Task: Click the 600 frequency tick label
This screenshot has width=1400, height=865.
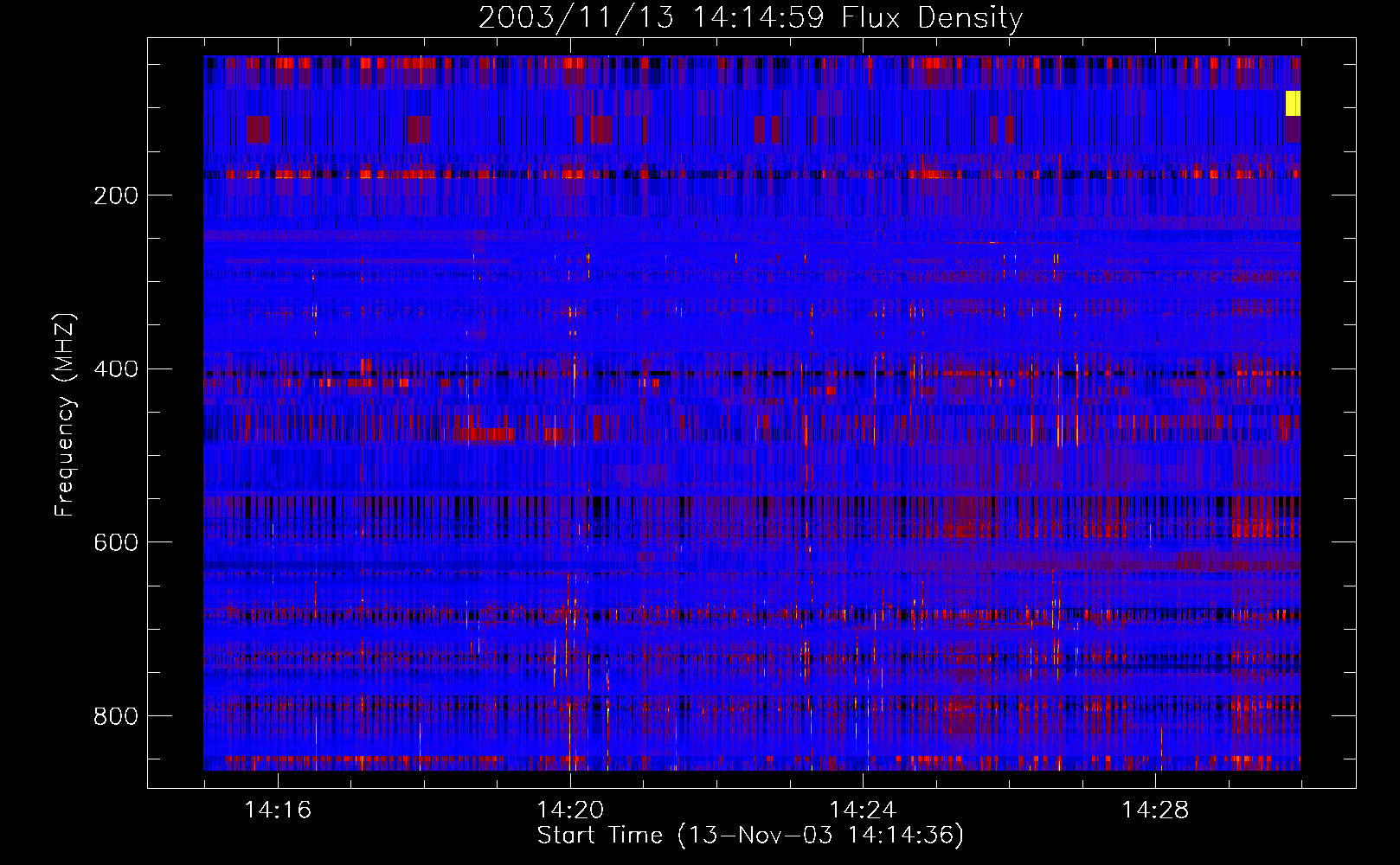Action: 116,542
